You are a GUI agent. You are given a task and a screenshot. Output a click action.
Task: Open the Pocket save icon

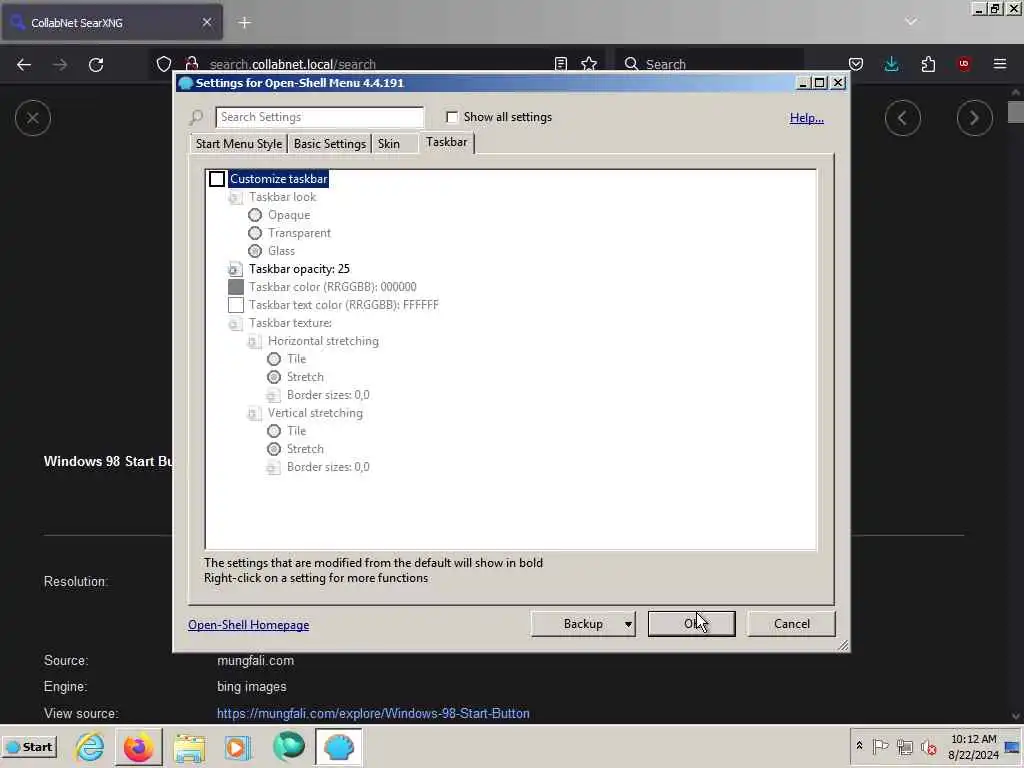point(856,64)
